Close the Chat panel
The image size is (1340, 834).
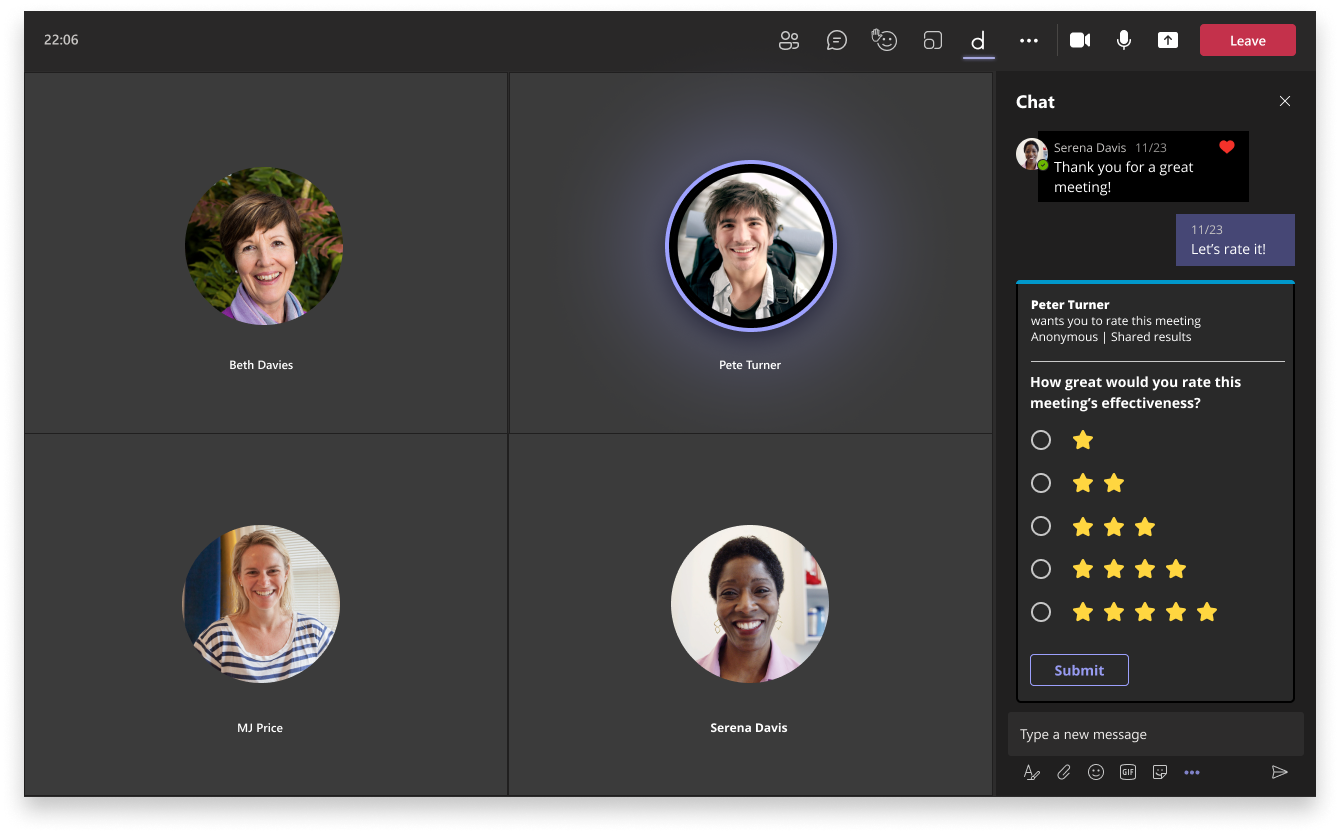click(x=1285, y=101)
